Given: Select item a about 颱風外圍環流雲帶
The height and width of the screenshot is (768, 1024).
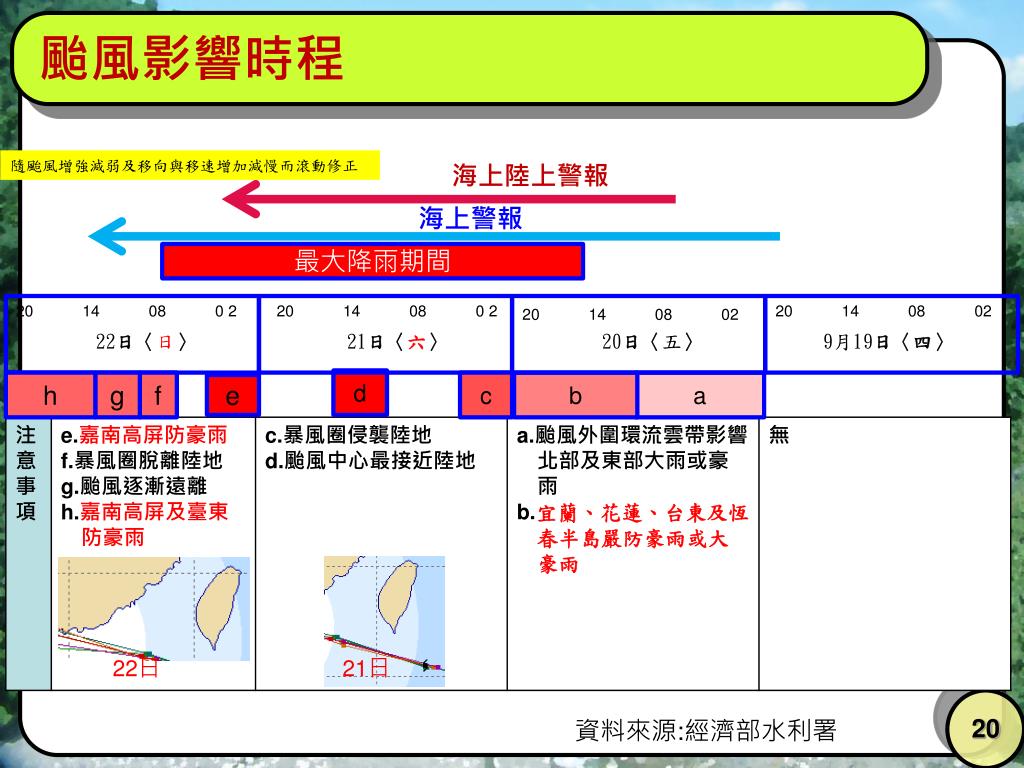Looking at the screenshot, I should 632,460.
